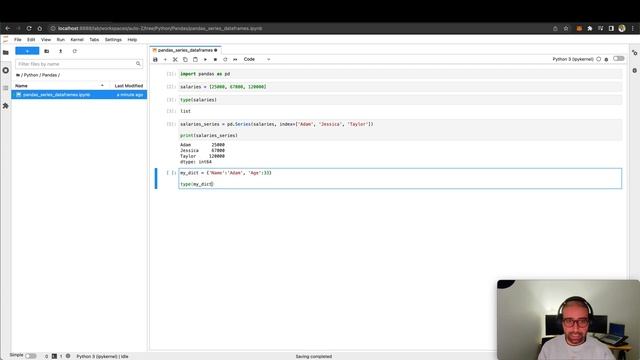Click the Series printed output text
This screenshot has height=360, width=640.
pyautogui.click(x=202, y=153)
